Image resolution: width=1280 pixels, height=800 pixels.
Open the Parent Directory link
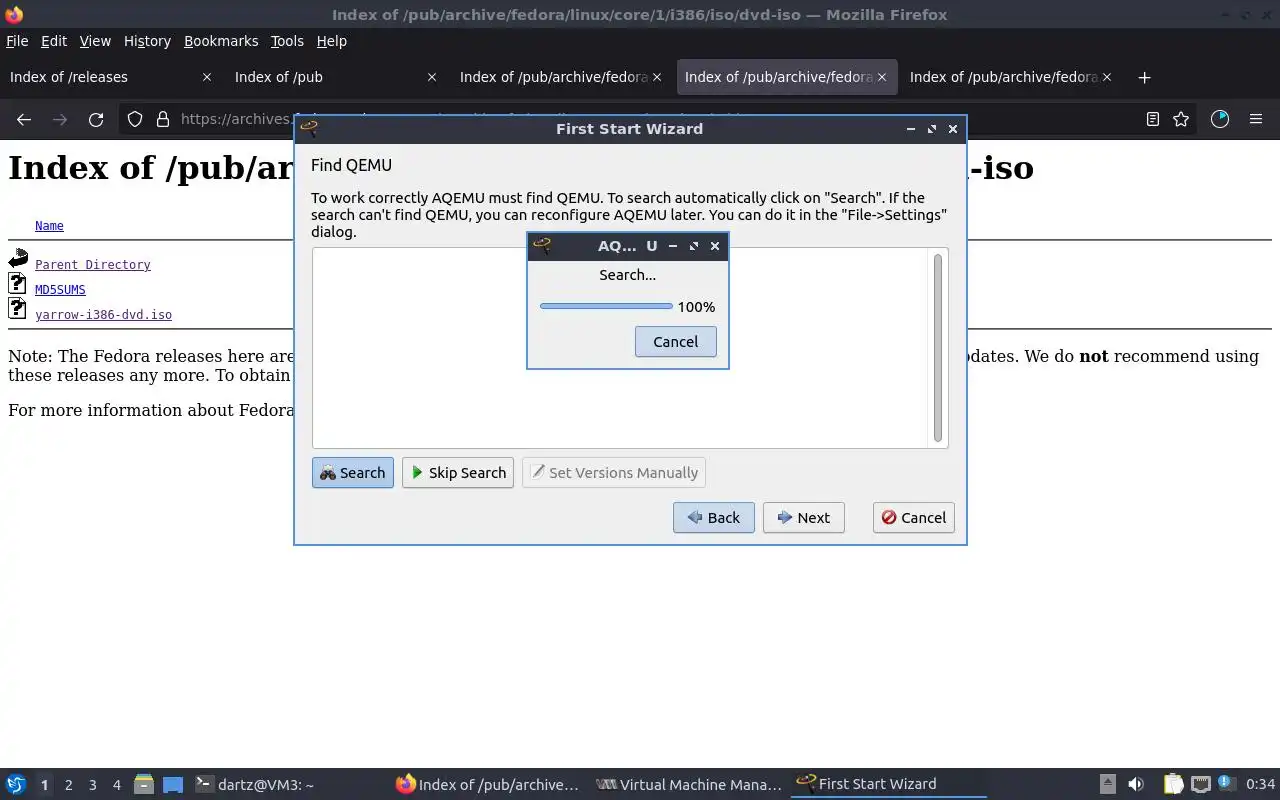[93, 265]
